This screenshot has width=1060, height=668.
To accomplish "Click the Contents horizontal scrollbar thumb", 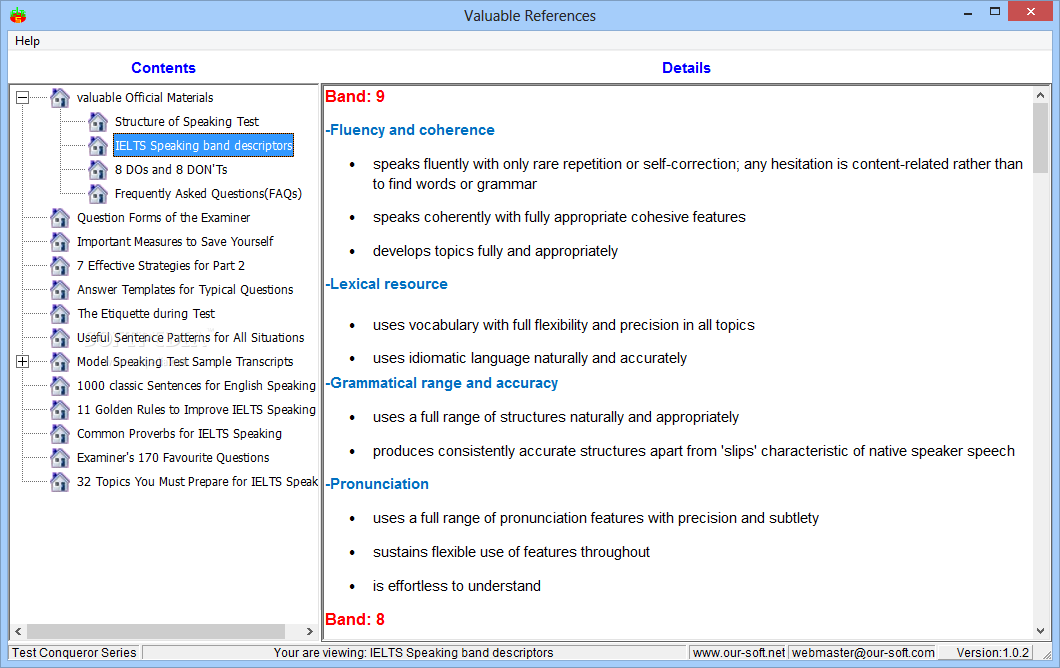I will pyautogui.click(x=155, y=631).
